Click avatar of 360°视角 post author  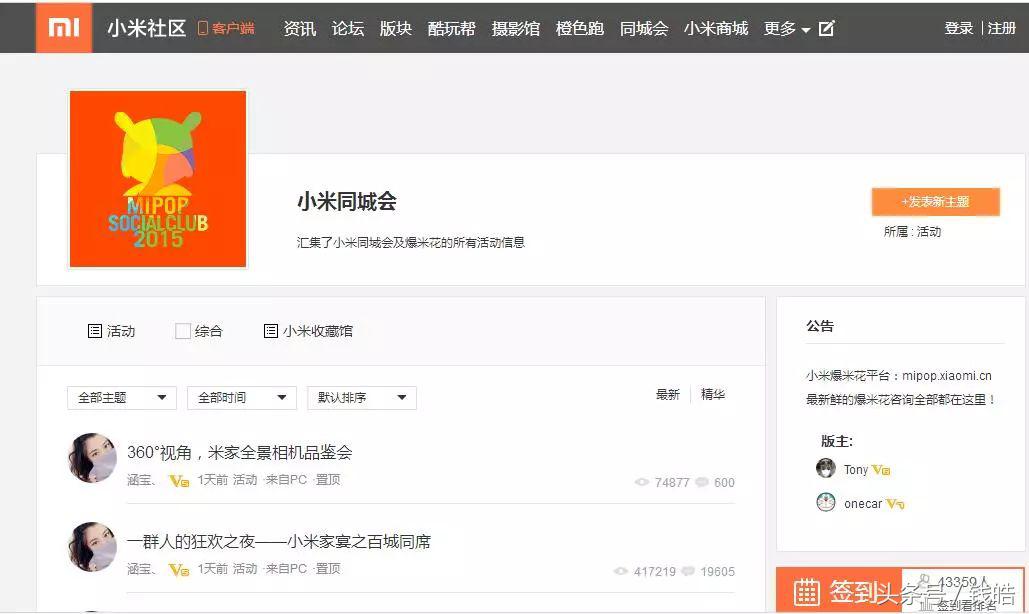93,458
